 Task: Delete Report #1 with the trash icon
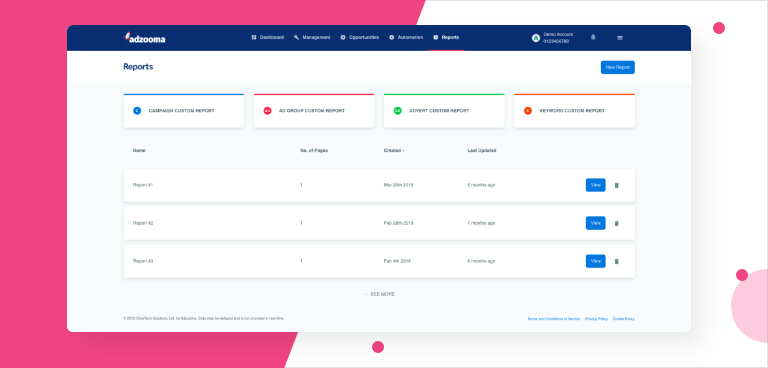(617, 185)
